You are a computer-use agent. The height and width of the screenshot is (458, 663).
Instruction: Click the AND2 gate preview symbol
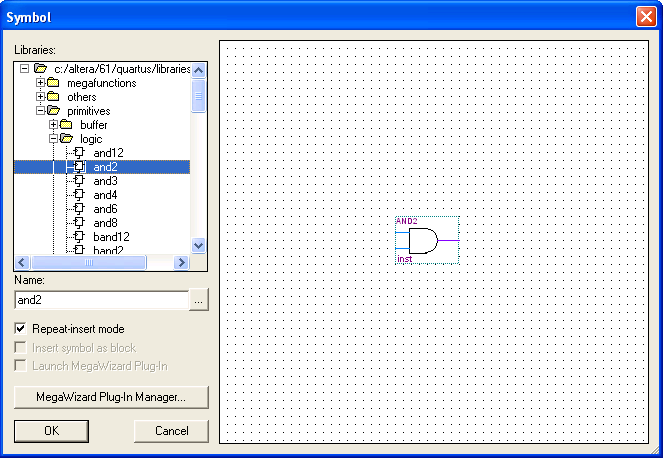pyautogui.click(x=423, y=240)
